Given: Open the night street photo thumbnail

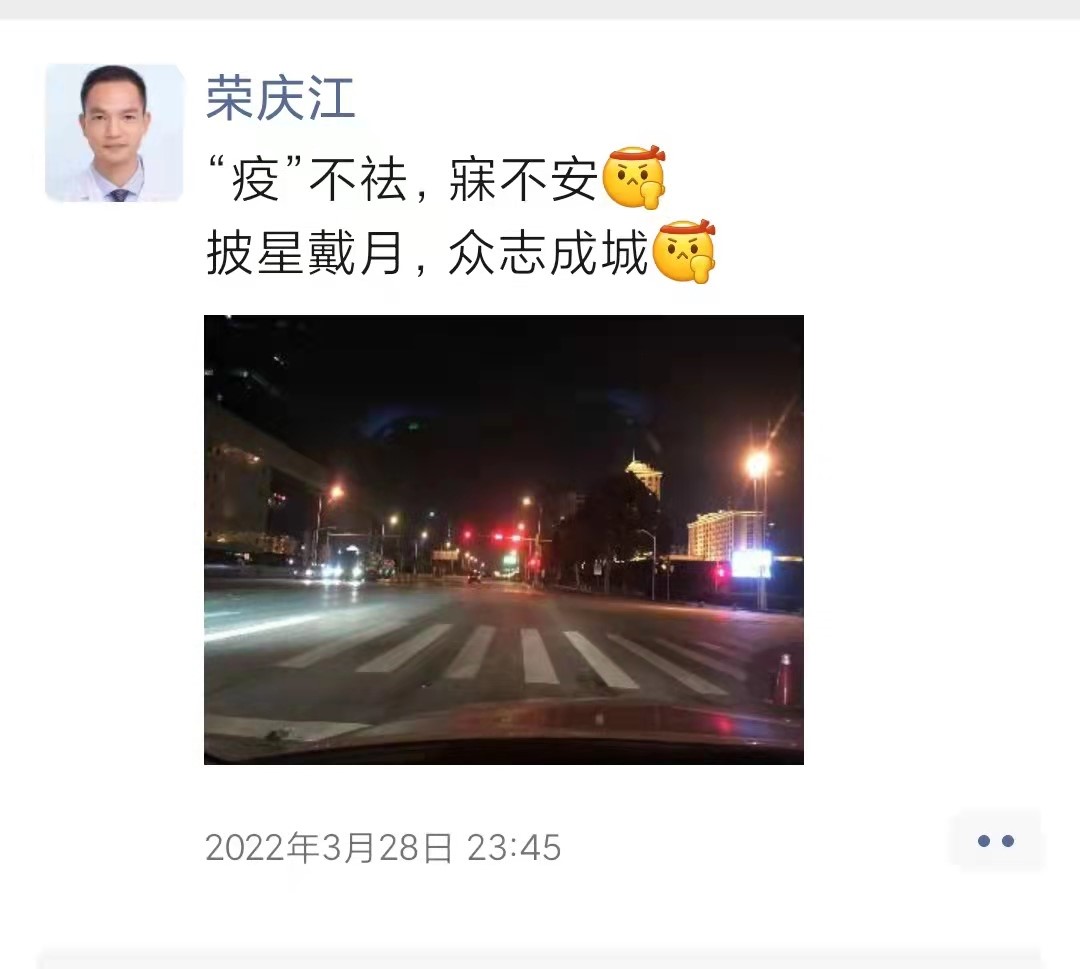Looking at the screenshot, I should click(x=503, y=539).
